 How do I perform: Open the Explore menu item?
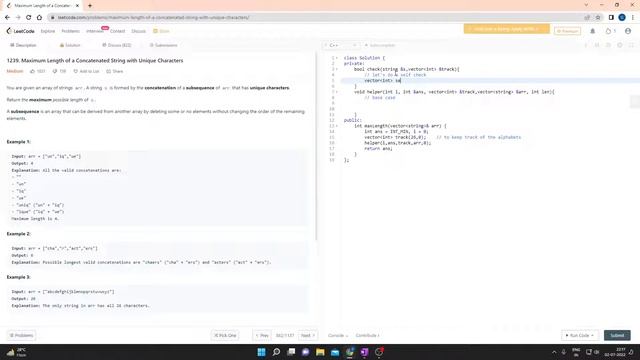coord(48,31)
